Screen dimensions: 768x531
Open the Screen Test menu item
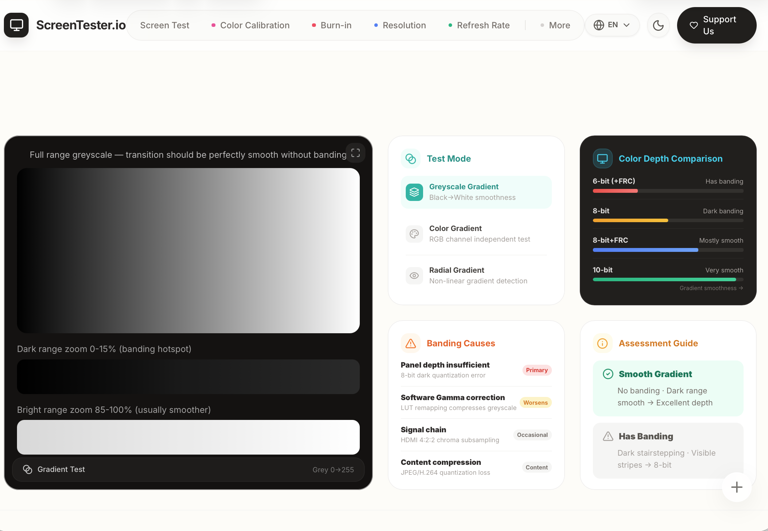(165, 25)
